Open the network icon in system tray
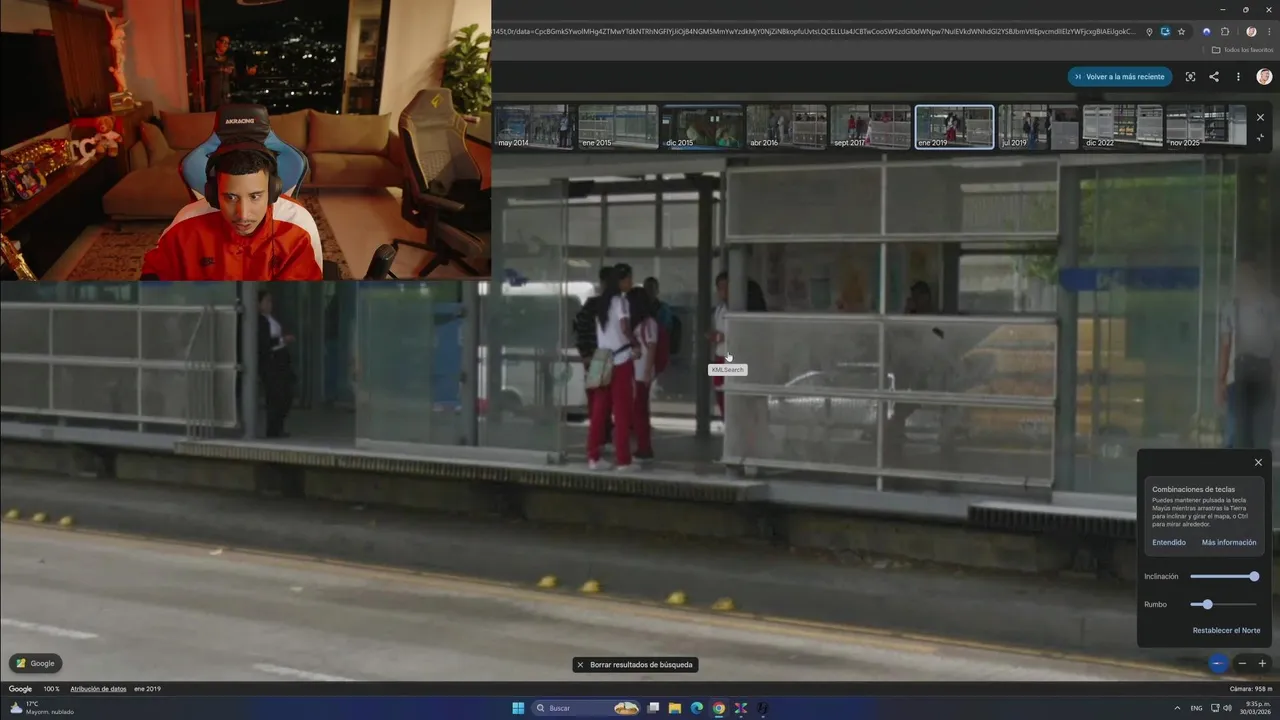1280x720 pixels. (1213, 708)
